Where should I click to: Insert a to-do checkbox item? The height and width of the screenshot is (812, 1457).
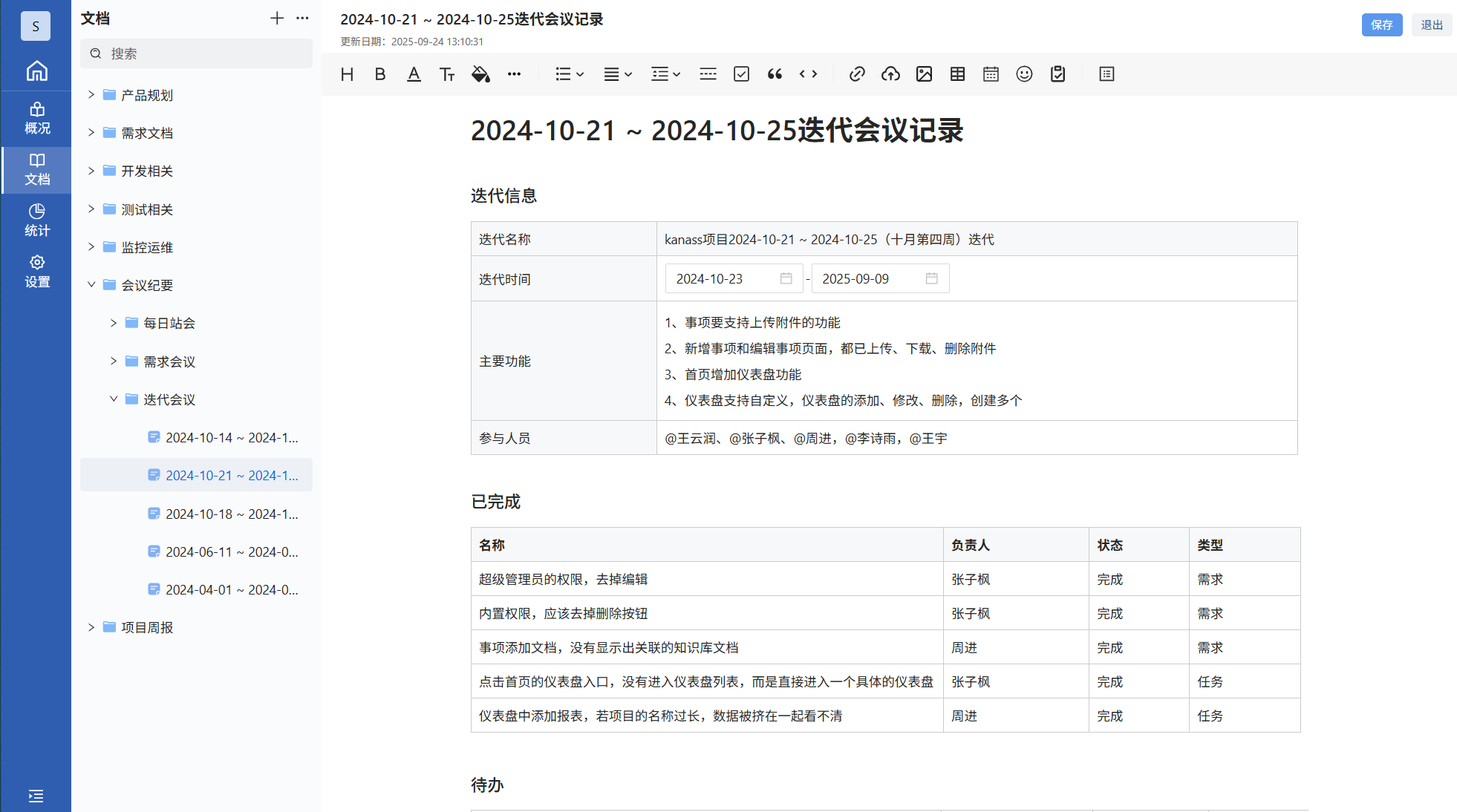(740, 73)
